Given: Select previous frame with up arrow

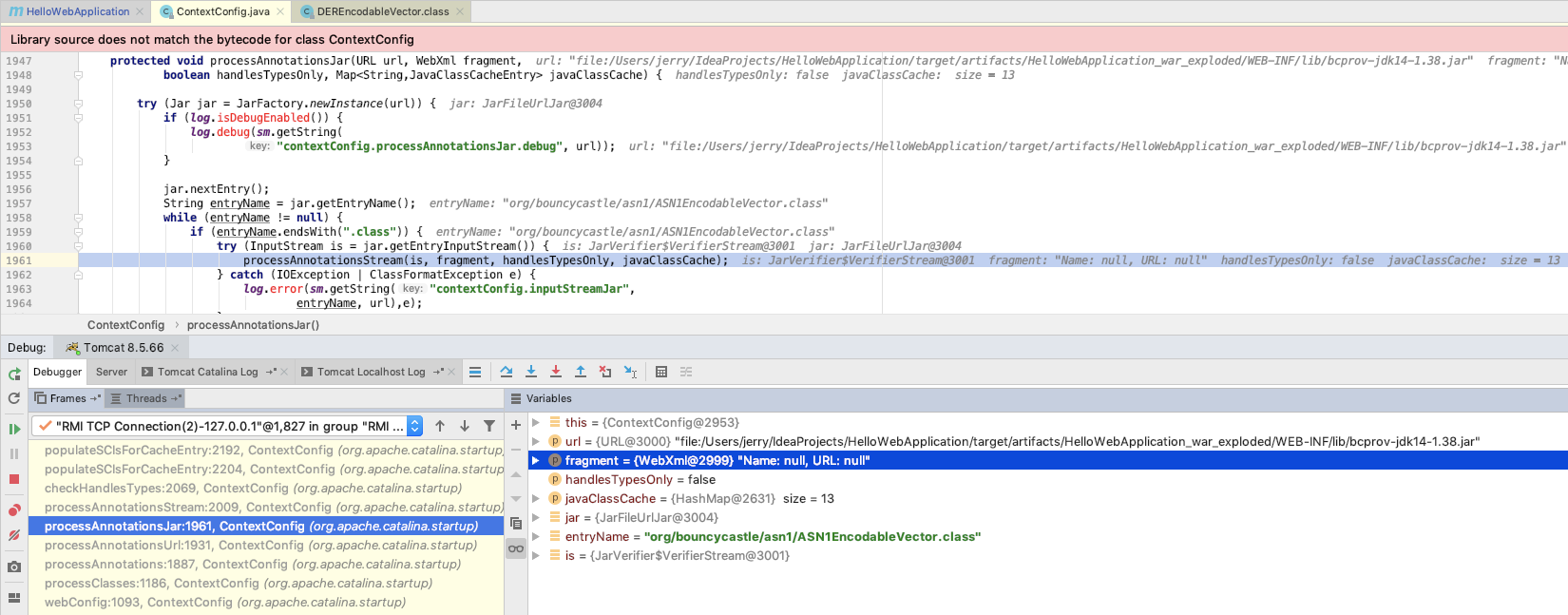Looking at the screenshot, I should click(440, 426).
